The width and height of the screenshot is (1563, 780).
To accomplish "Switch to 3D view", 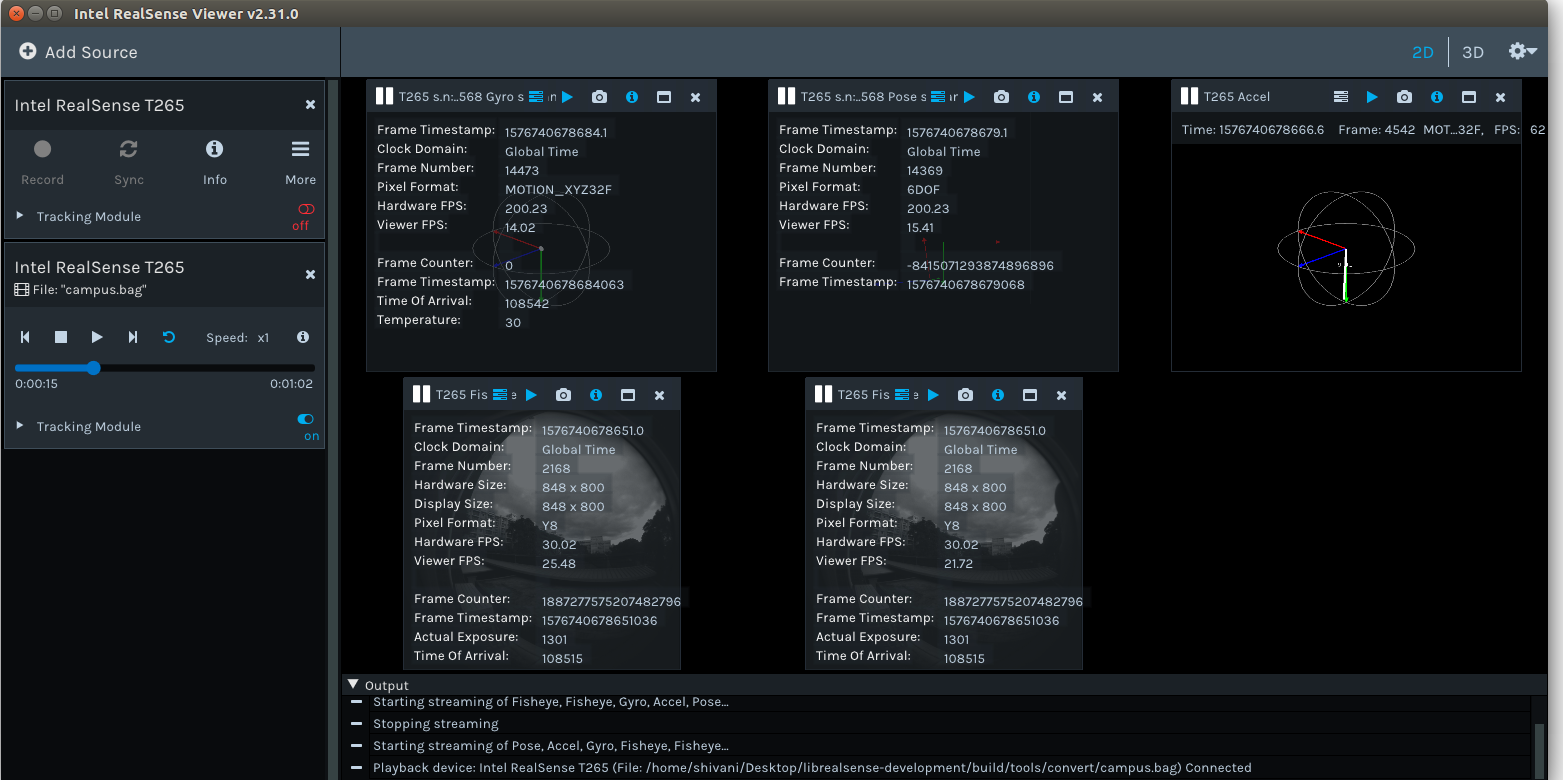I will (x=1472, y=51).
